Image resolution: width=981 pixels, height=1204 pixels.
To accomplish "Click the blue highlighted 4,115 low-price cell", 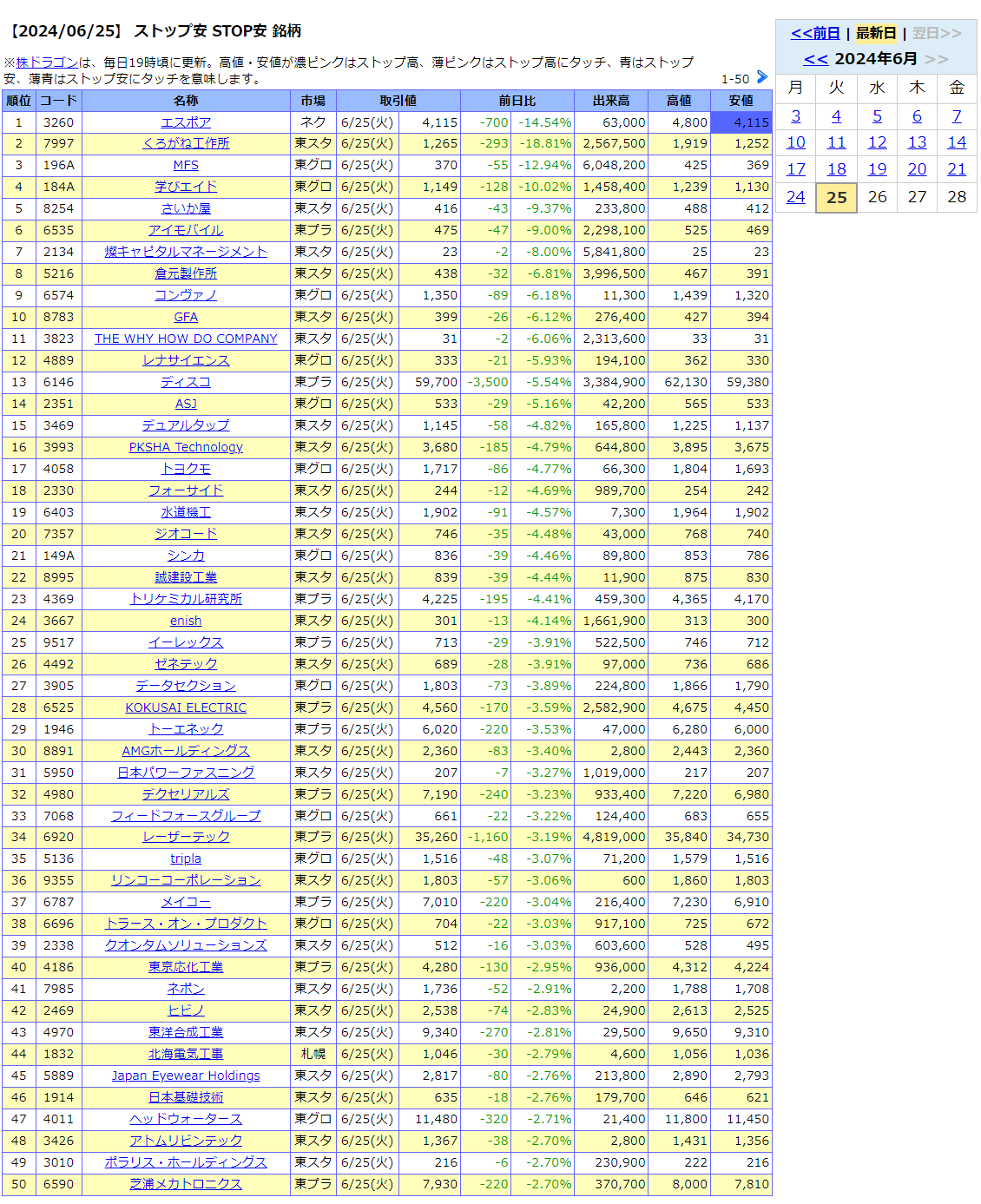I will [x=741, y=122].
